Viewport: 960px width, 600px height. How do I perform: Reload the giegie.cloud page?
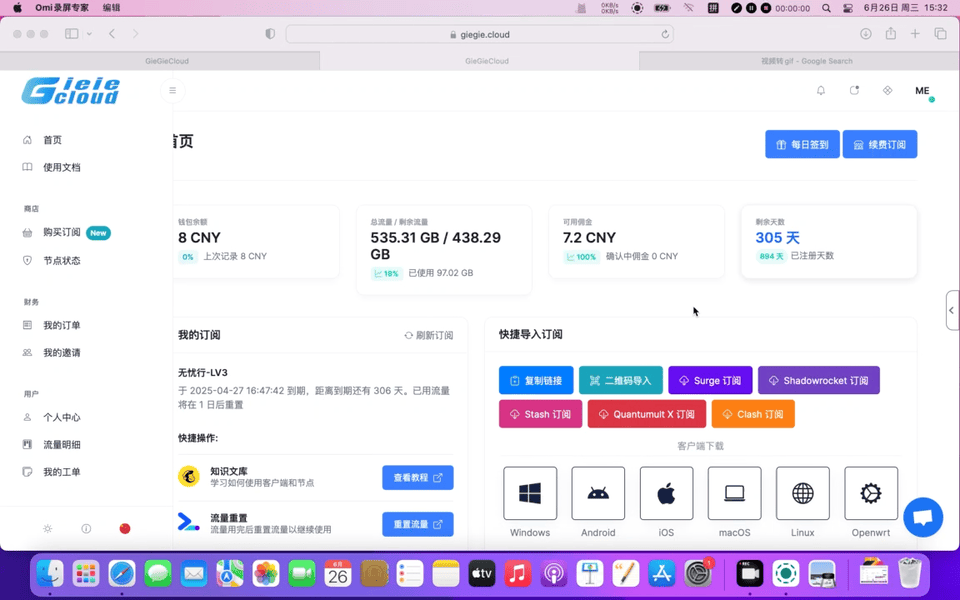click(665, 34)
